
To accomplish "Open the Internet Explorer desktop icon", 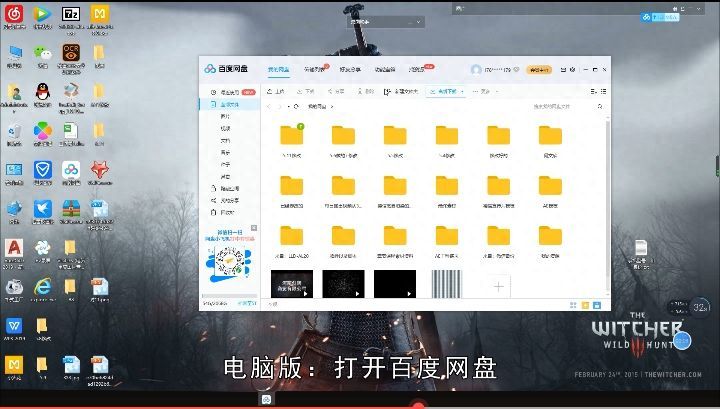I will click(42, 287).
